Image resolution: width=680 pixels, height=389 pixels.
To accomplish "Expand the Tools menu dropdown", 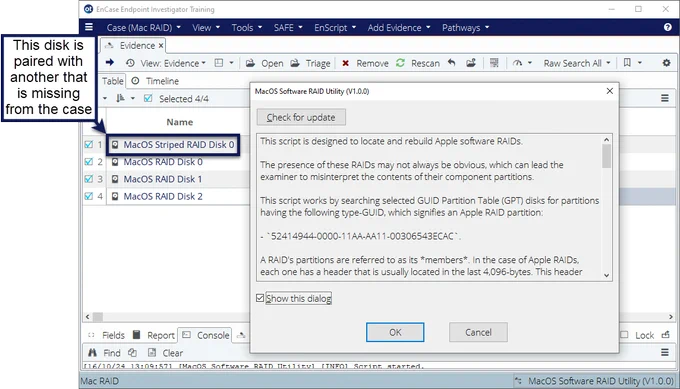I will click(x=246, y=28).
